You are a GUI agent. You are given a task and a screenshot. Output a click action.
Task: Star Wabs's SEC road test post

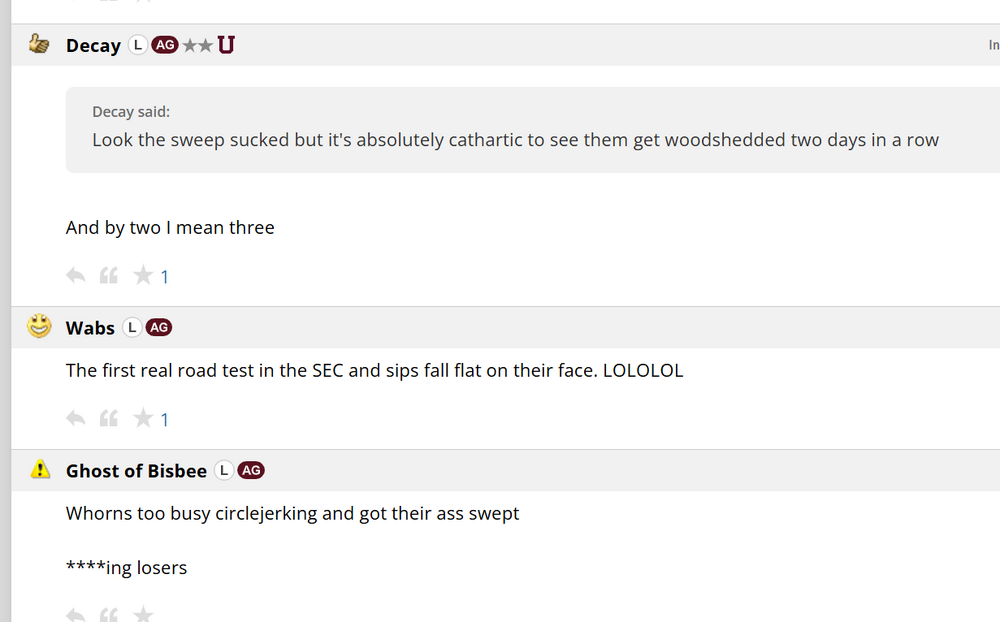143,418
